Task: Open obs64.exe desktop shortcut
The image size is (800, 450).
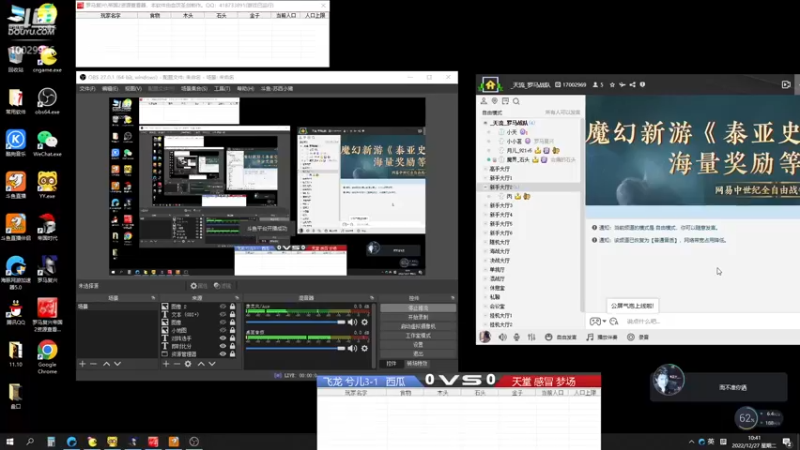Action: [47, 101]
